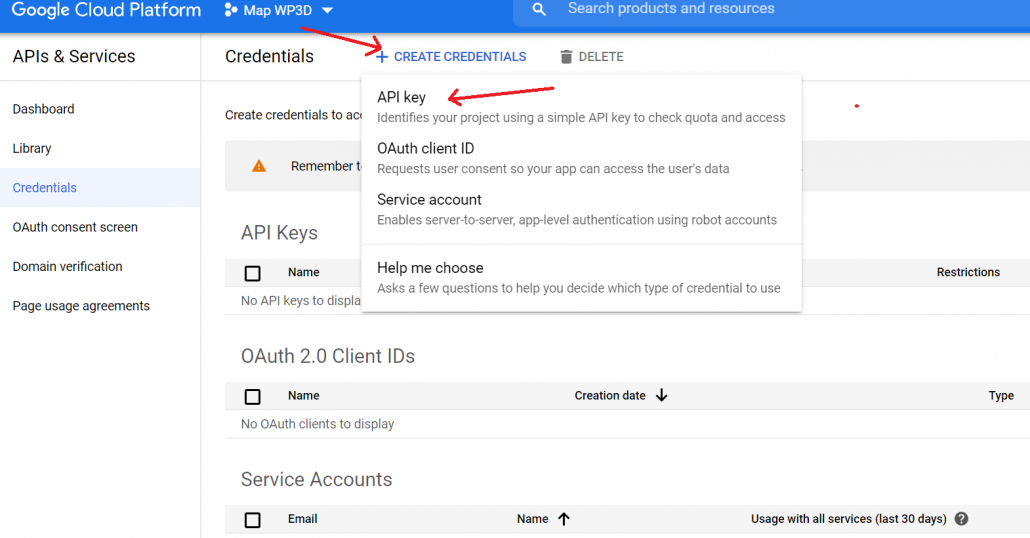The width and height of the screenshot is (1030, 538).
Task: Click the DELETE button text
Action: click(x=601, y=57)
